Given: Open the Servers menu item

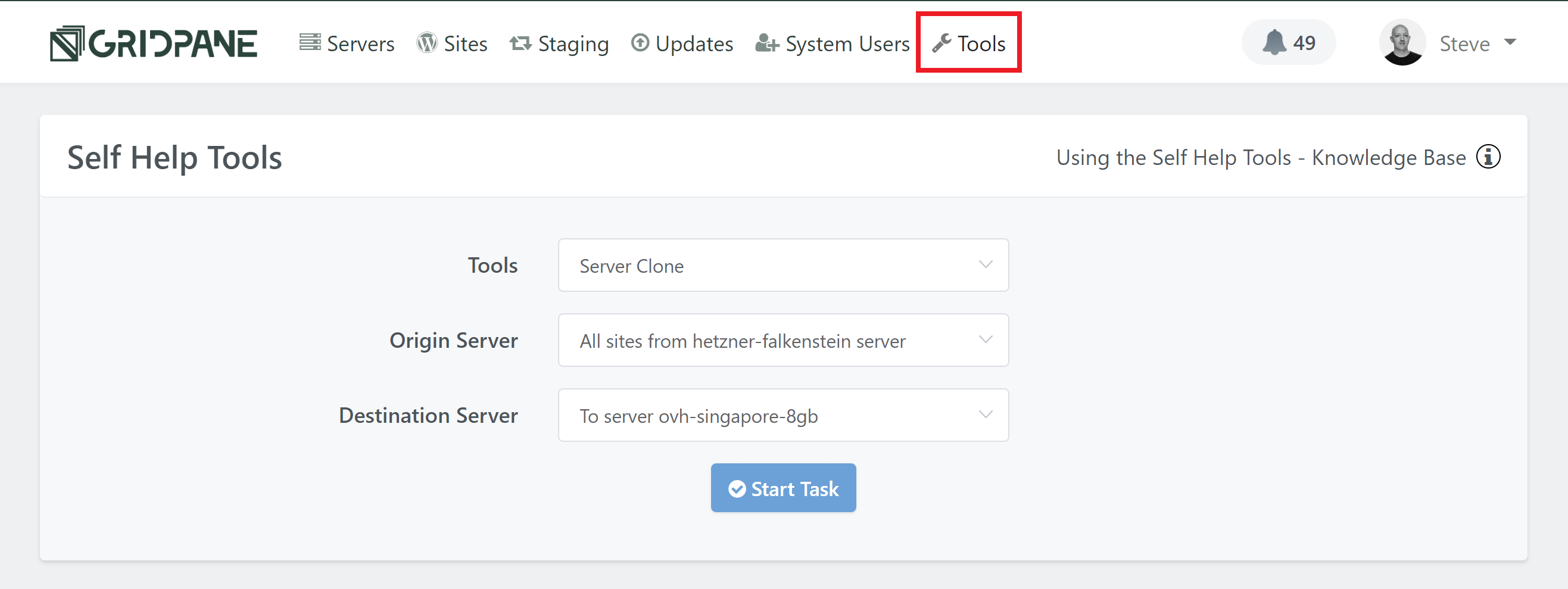Looking at the screenshot, I should 347,43.
